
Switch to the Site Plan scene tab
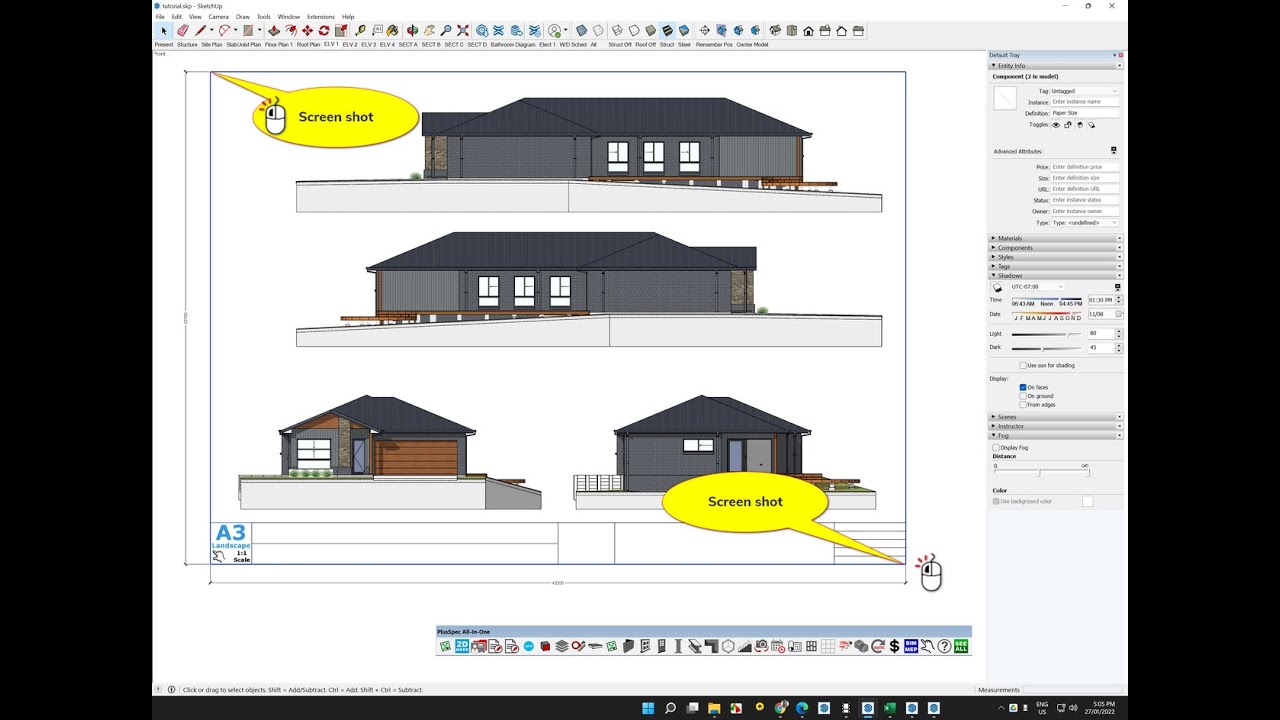[212, 44]
